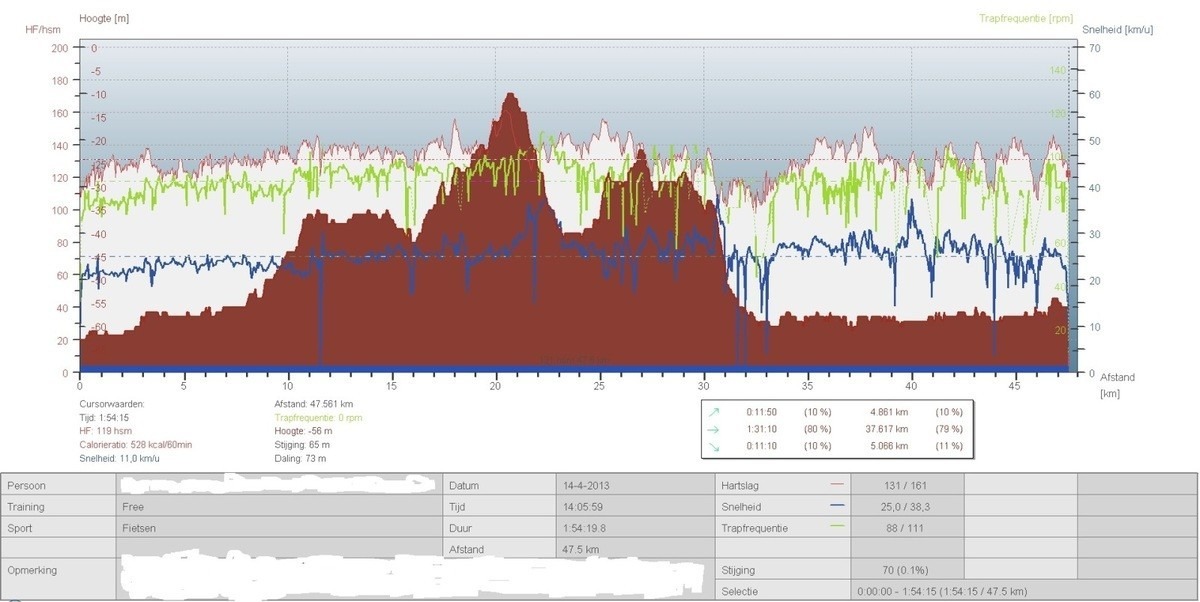The width and height of the screenshot is (1200, 602).
Task: Click the highest elevation peak in chart
Action: [512, 95]
